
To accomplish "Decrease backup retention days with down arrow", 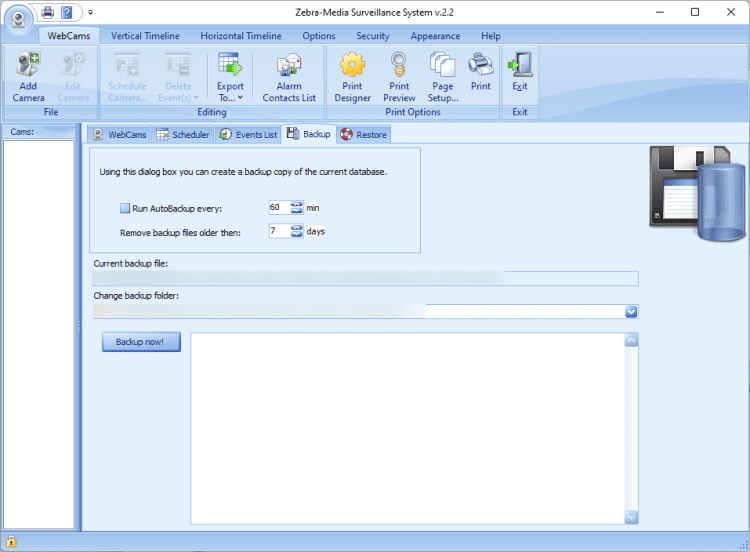I will point(297,234).
